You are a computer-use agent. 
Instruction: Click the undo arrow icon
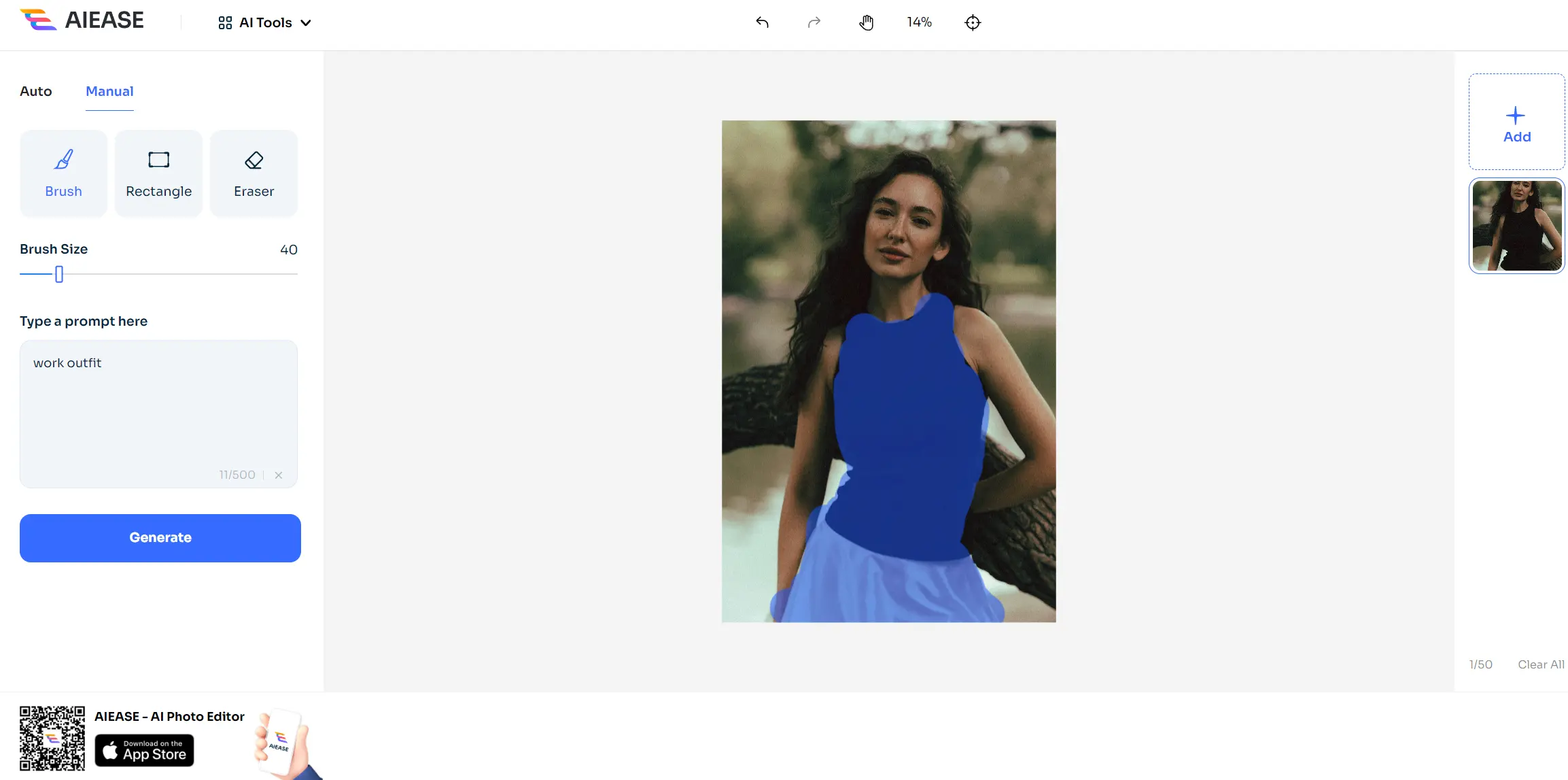click(x=762, y=22)
